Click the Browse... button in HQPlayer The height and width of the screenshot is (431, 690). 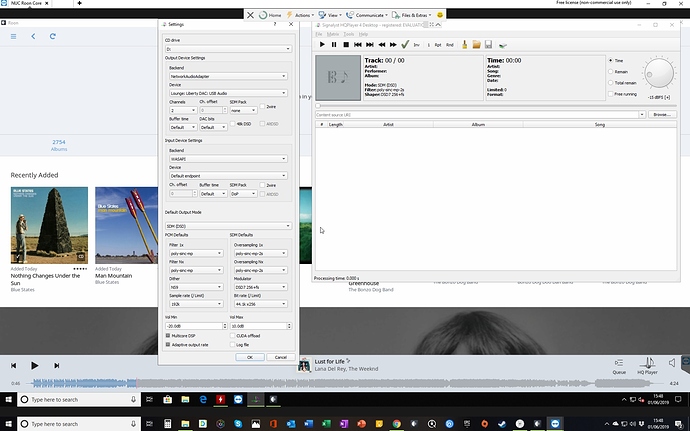coord(662,114)
